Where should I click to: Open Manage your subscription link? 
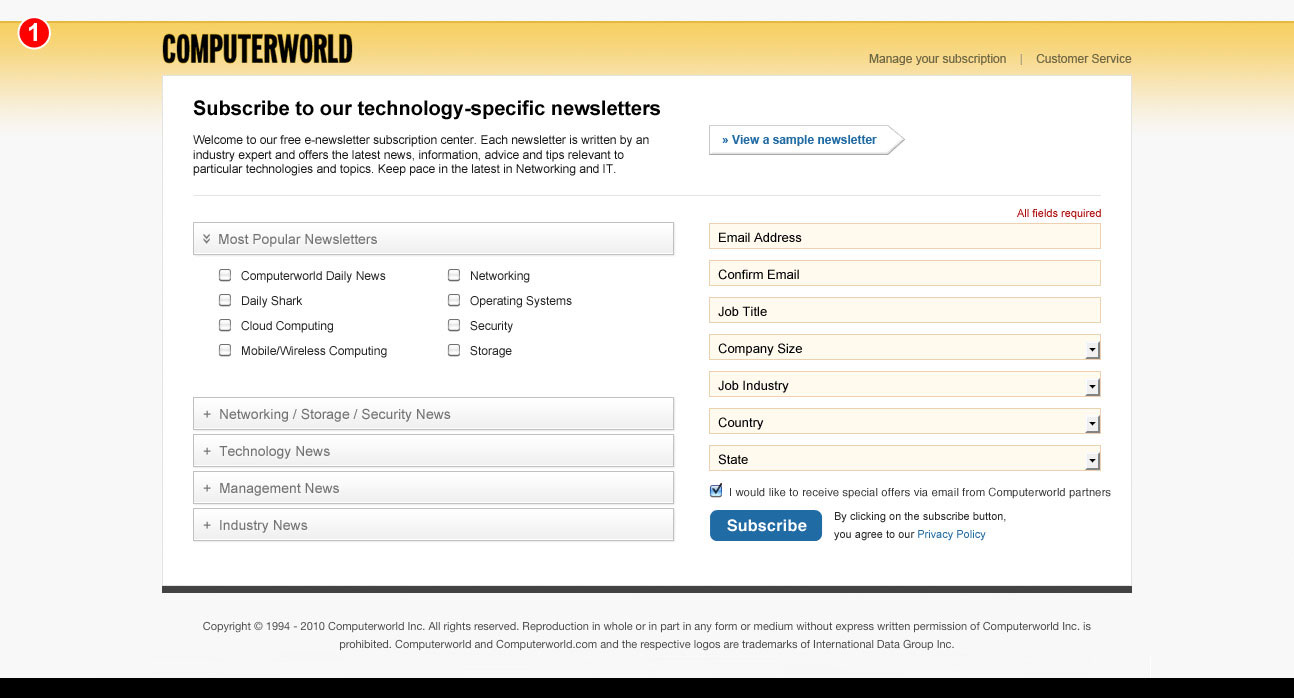pos(937,59)
